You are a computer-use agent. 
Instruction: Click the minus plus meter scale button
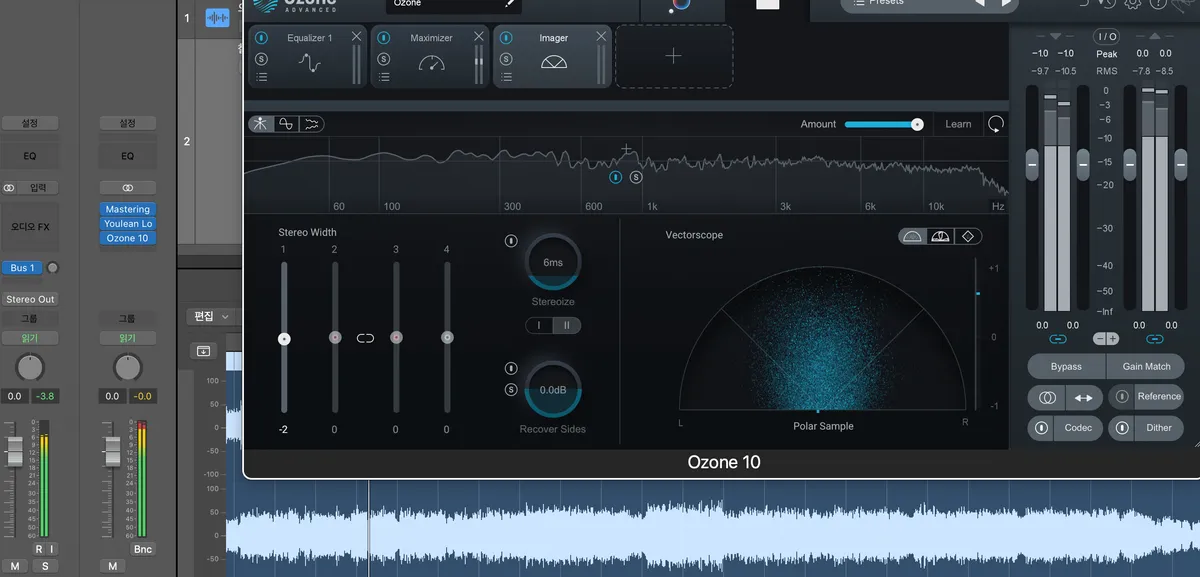[1106, 339]
